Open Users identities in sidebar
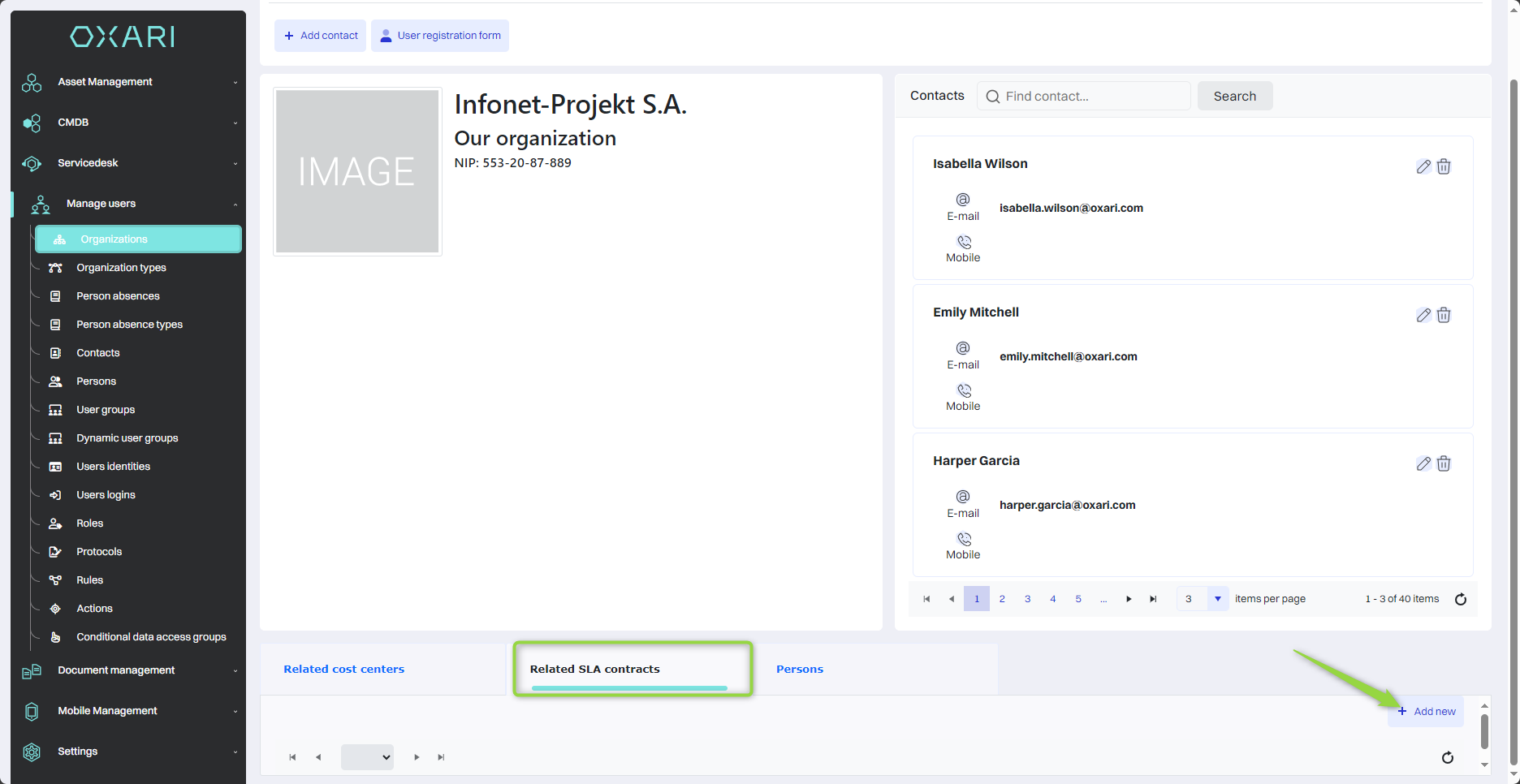1520x784 pixels. (x=113, y=467)
